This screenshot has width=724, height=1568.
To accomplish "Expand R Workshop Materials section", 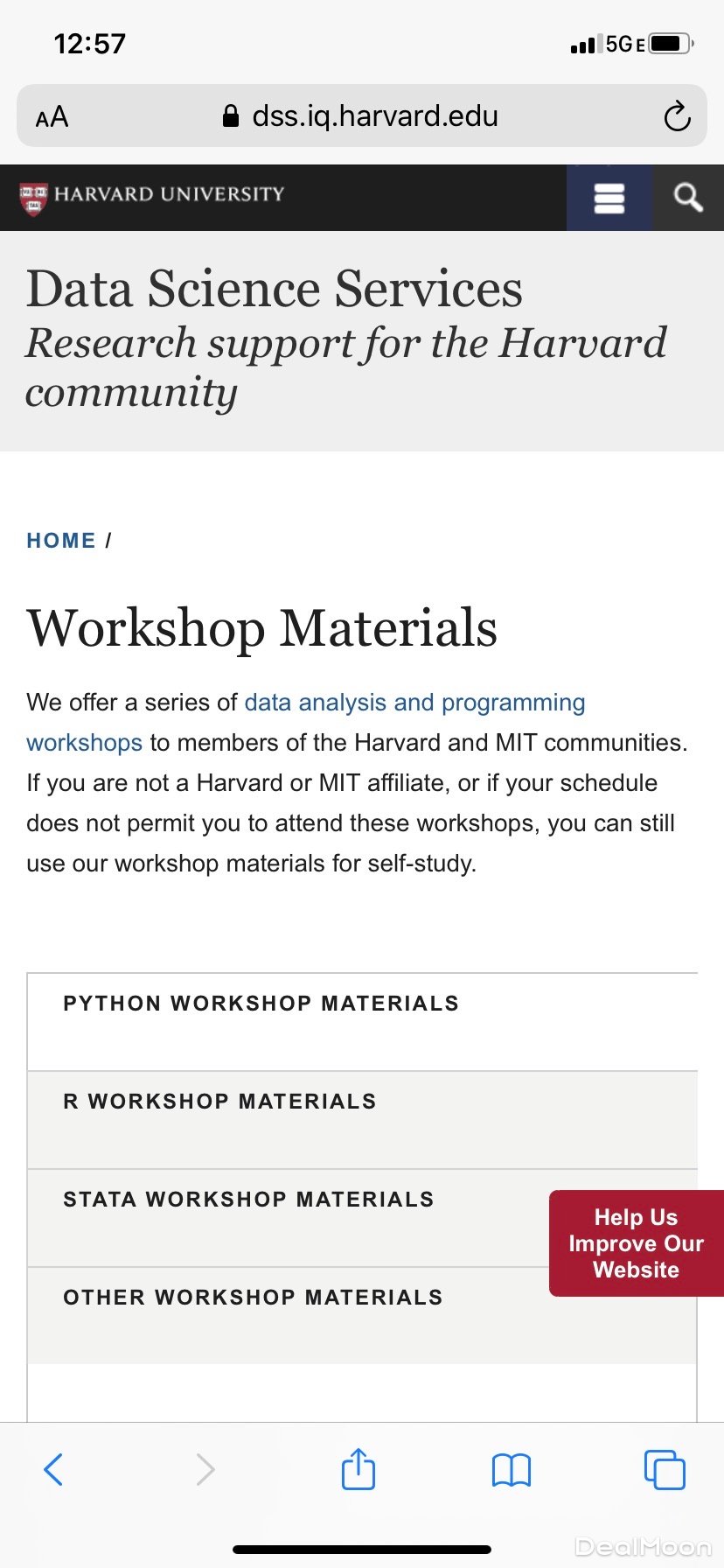I will 219,1102.
